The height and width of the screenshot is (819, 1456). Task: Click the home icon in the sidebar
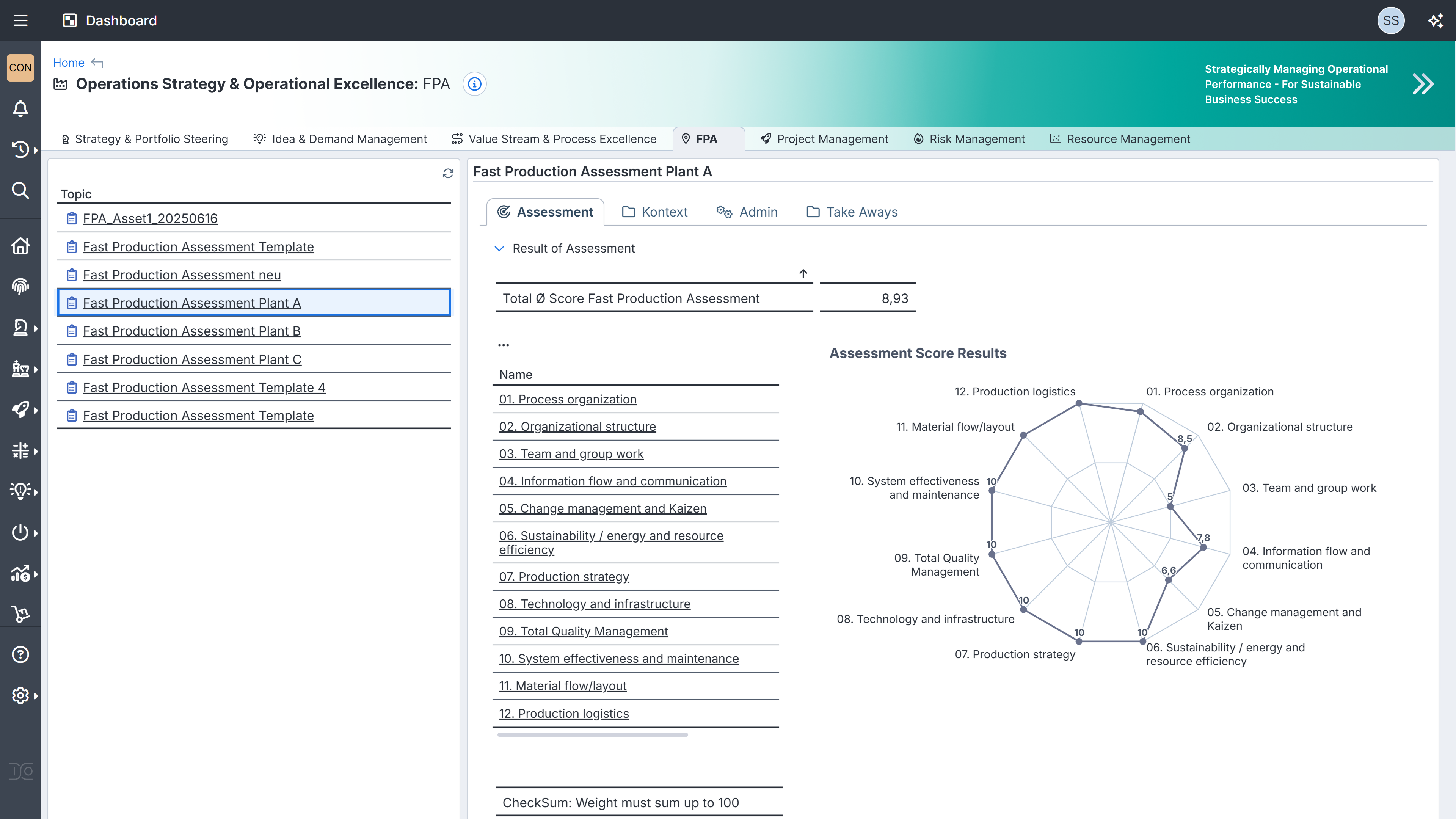[20, 246]
